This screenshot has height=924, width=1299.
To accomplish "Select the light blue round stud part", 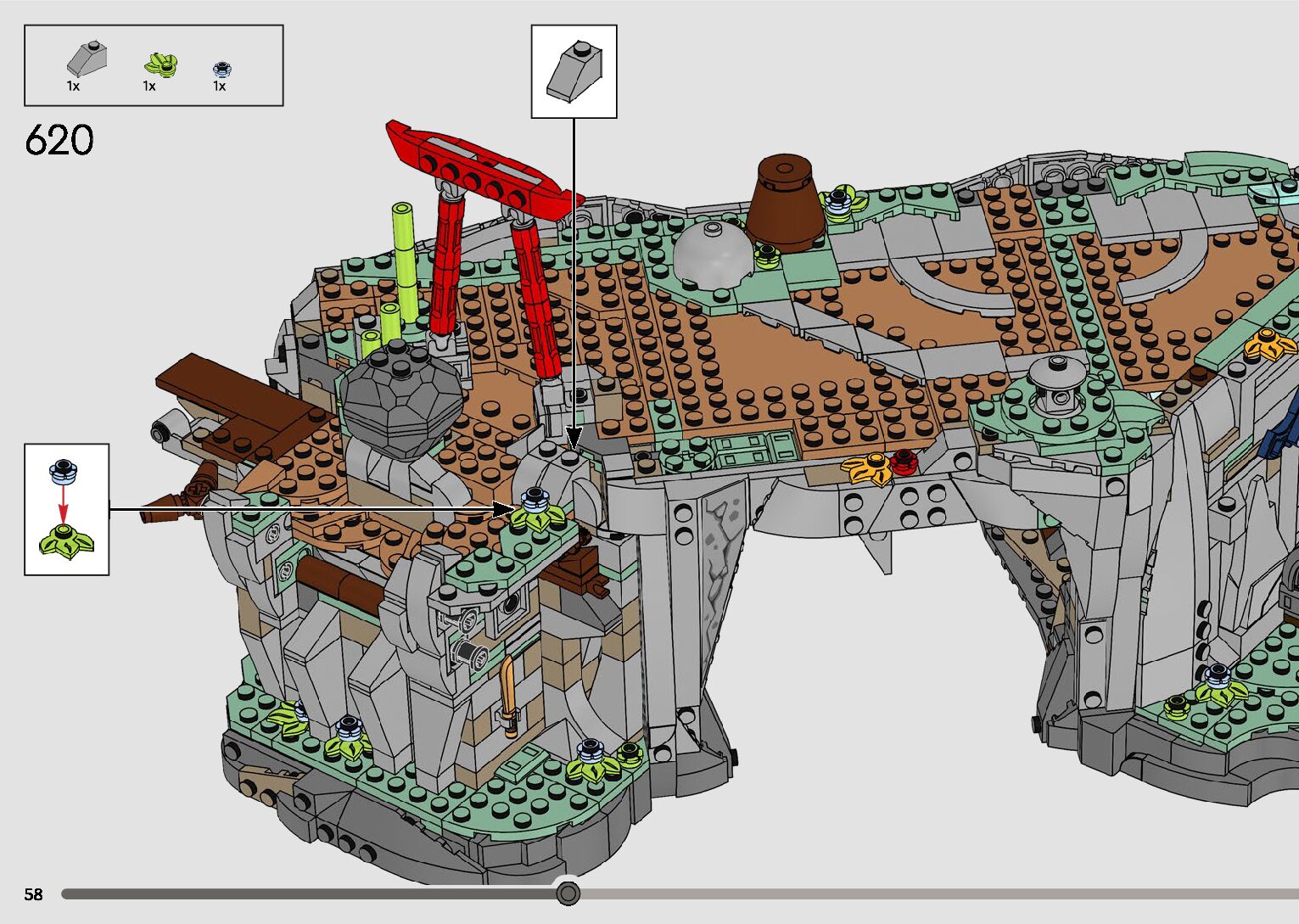I will tap(221, 70).
